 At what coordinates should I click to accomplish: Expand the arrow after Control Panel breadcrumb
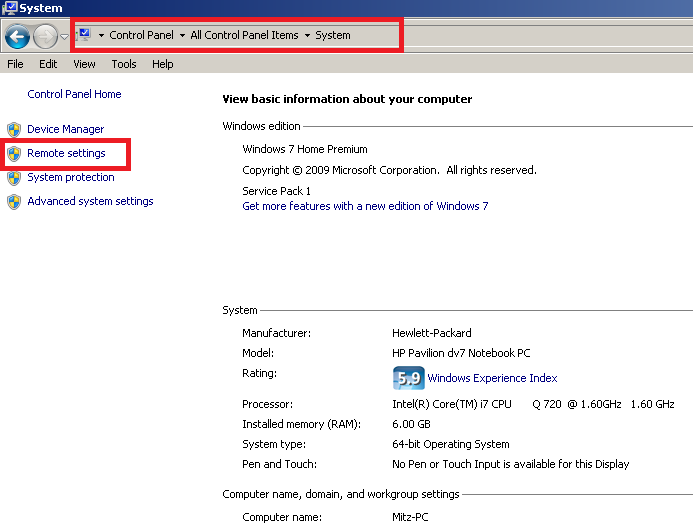click(182, 35)
